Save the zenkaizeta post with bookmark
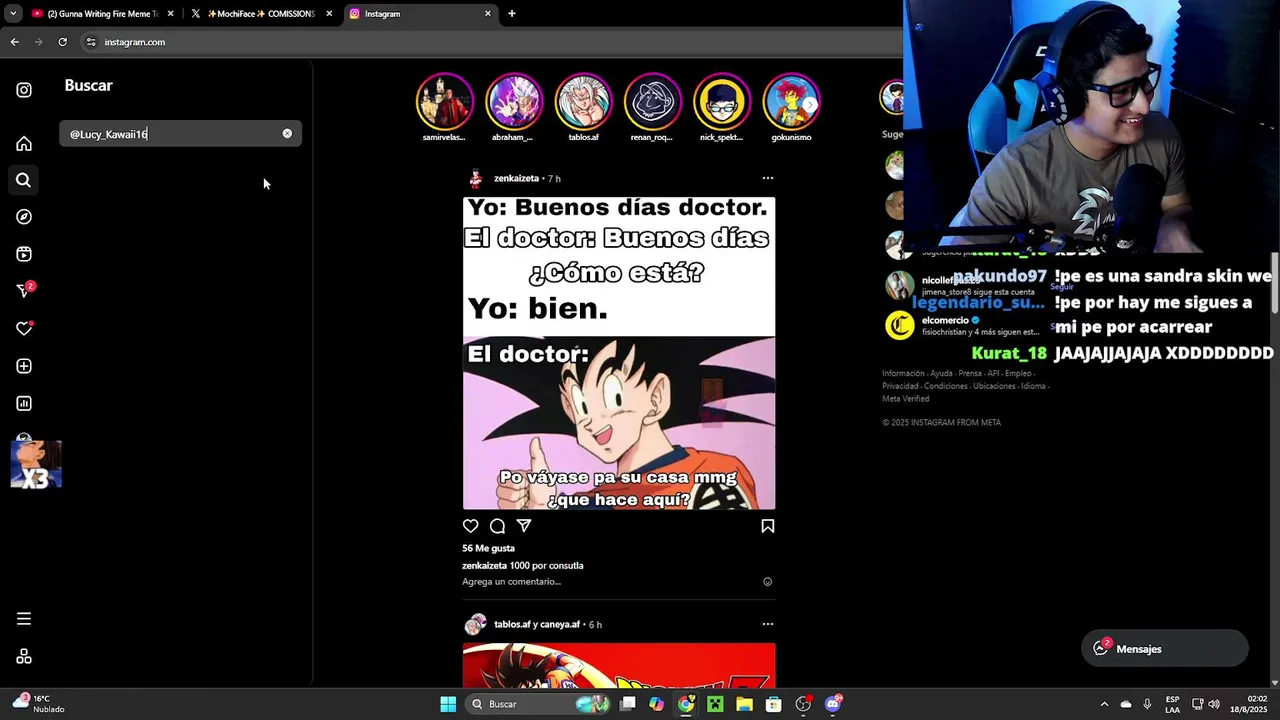This screenshot has width=1280, height=720. (x=768, y=526)
